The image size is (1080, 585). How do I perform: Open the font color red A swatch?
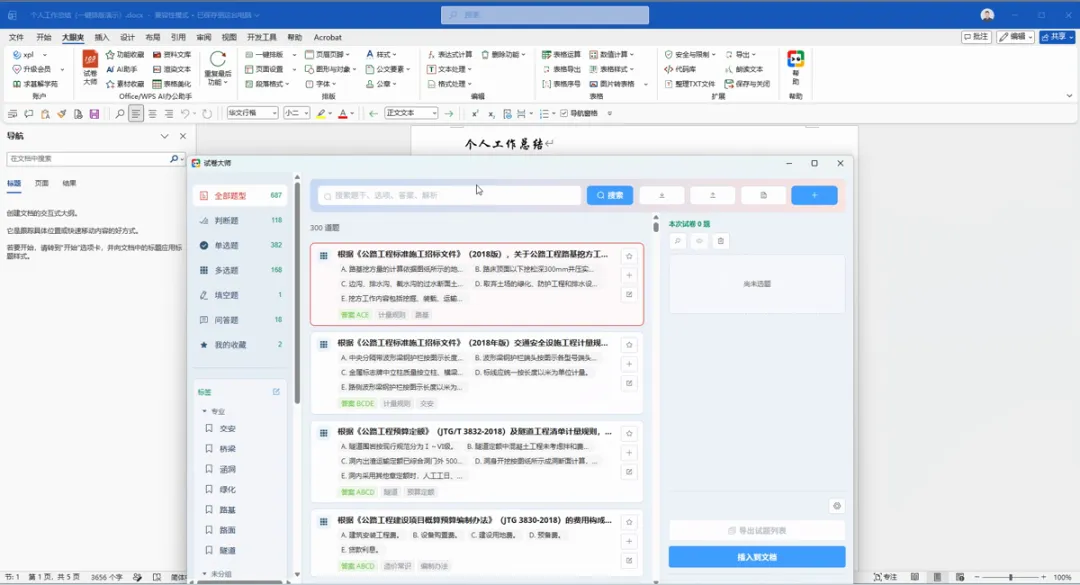pos(342,114)
